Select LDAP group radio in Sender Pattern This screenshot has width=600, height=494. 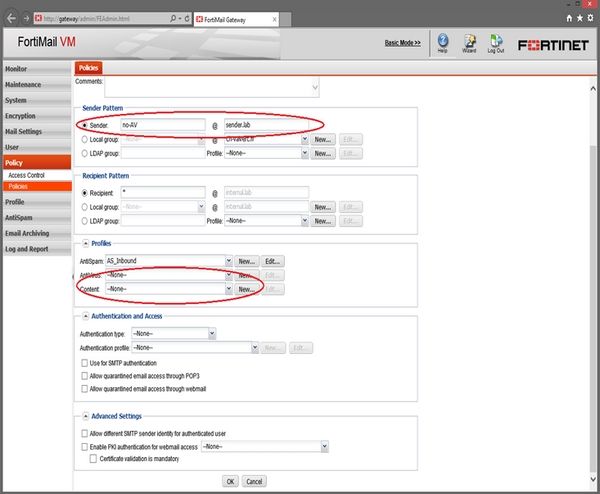coord(85,153)
